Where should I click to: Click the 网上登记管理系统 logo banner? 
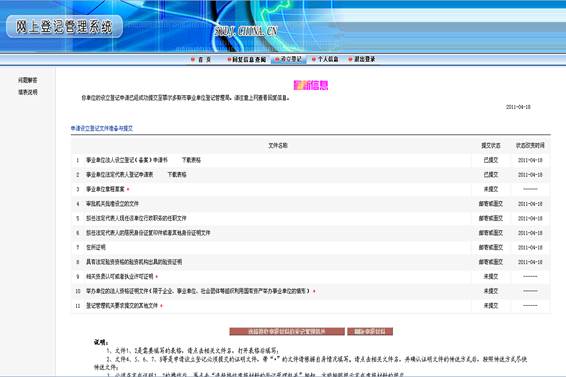coord(64,27)
